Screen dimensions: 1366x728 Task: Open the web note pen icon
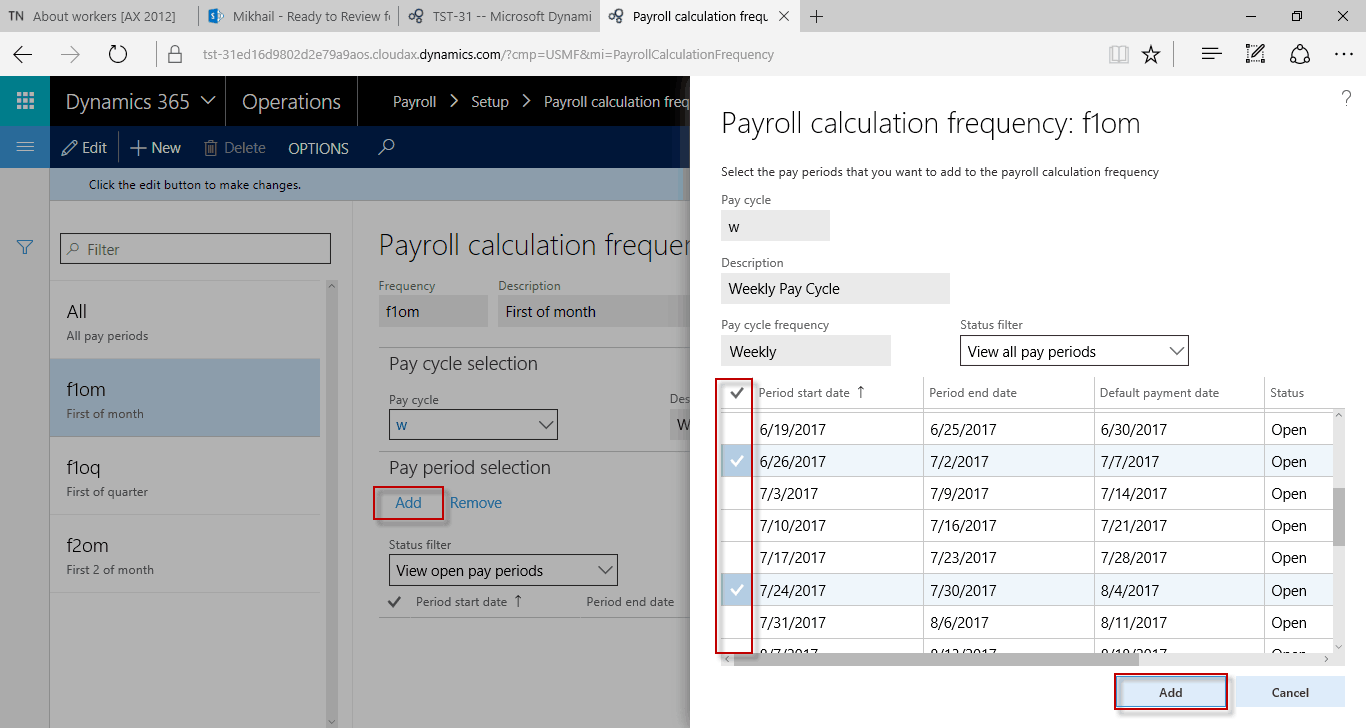pos(1256,55)
